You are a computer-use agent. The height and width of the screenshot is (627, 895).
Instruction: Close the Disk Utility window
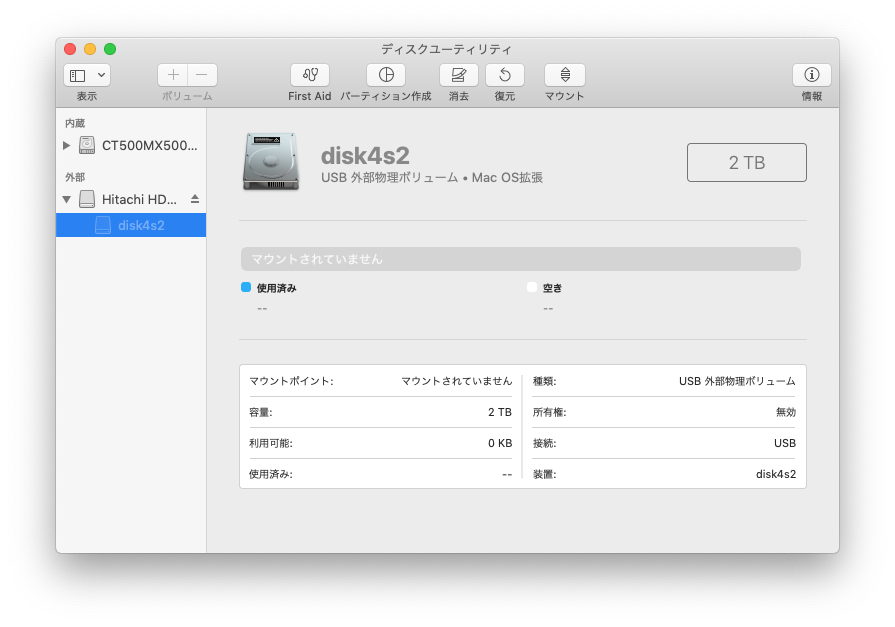pos(70,49)
